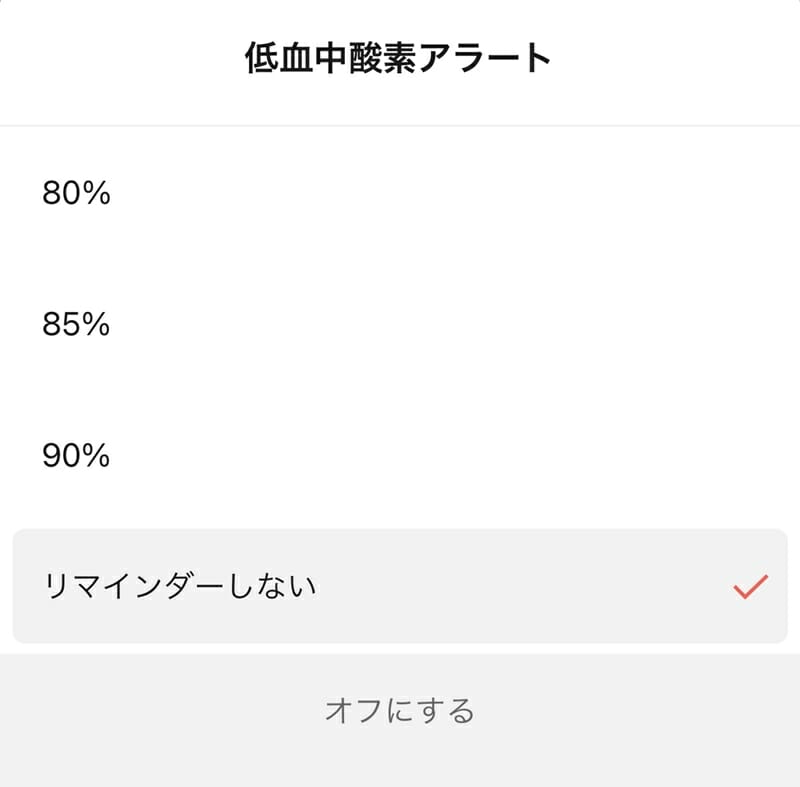Click the 85% percentage text
The width and height of the screenshot is (800, 787).
(x=76, y=325)
